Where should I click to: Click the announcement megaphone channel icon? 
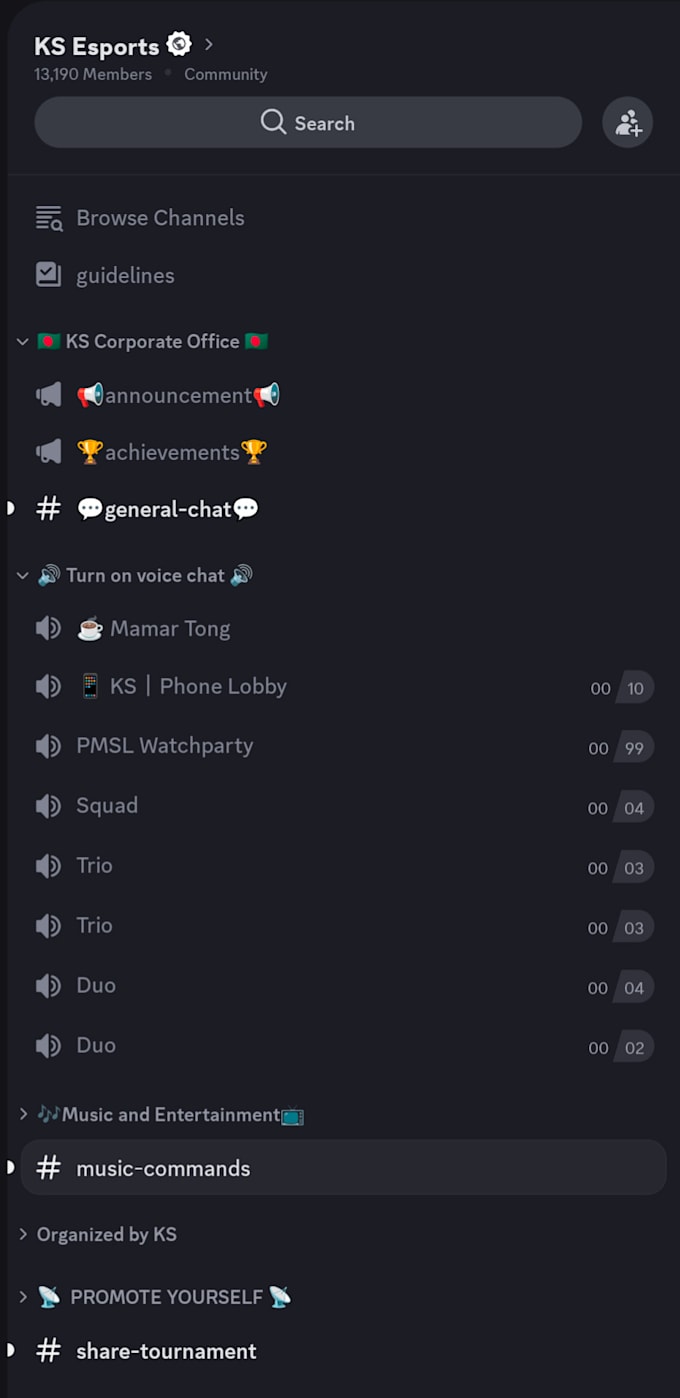49,395
